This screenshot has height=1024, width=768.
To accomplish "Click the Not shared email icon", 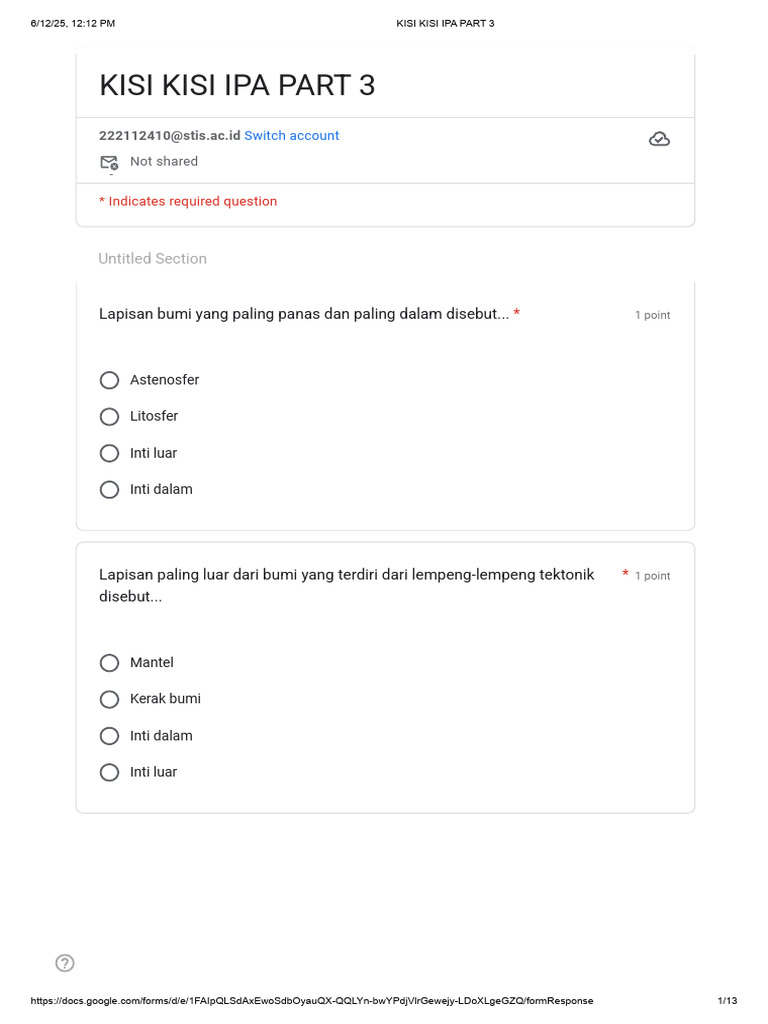I will click(x=109, y=162).
